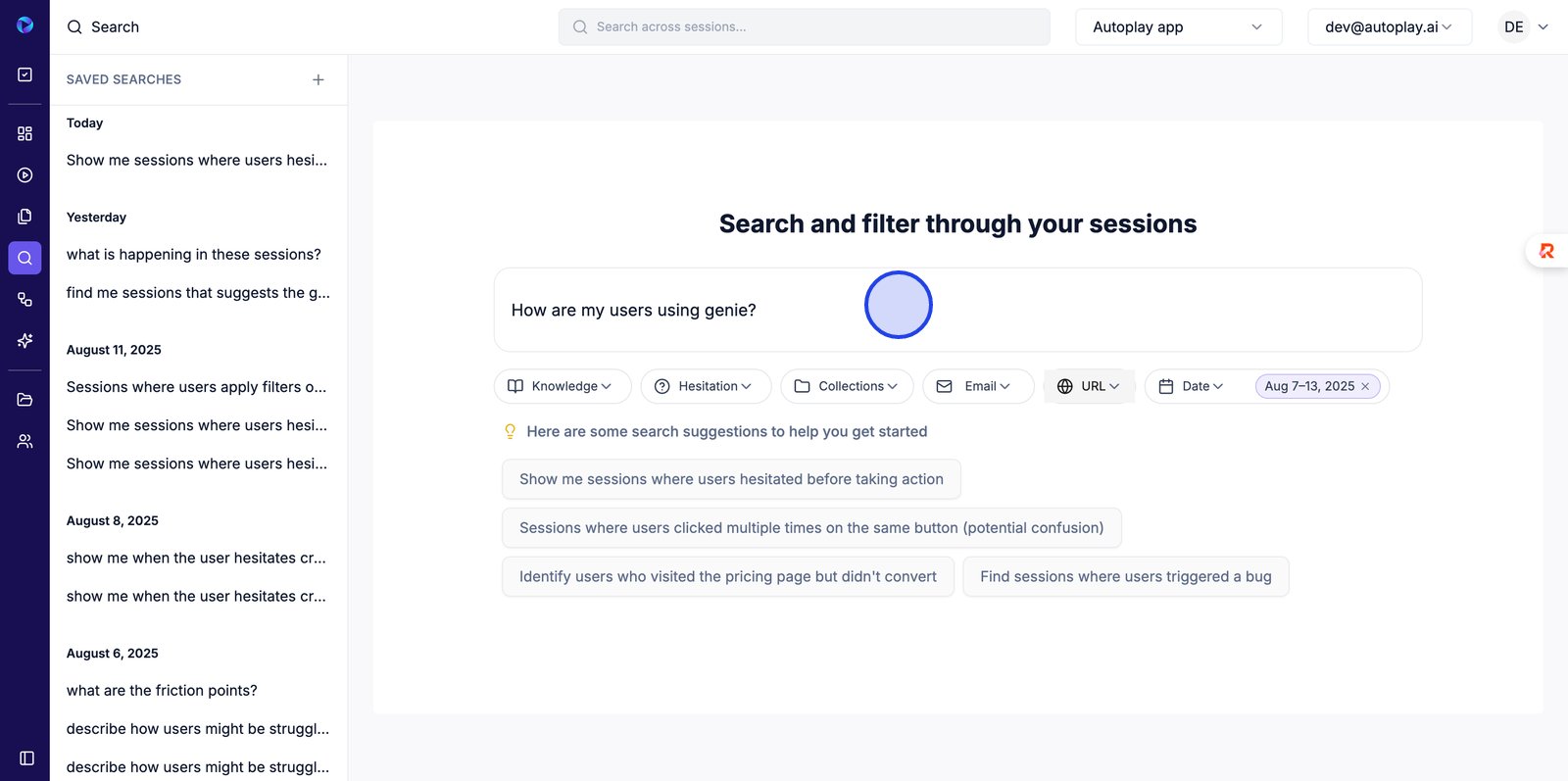Open saved search 'what are the friction points?'

(x=162, y=691)
